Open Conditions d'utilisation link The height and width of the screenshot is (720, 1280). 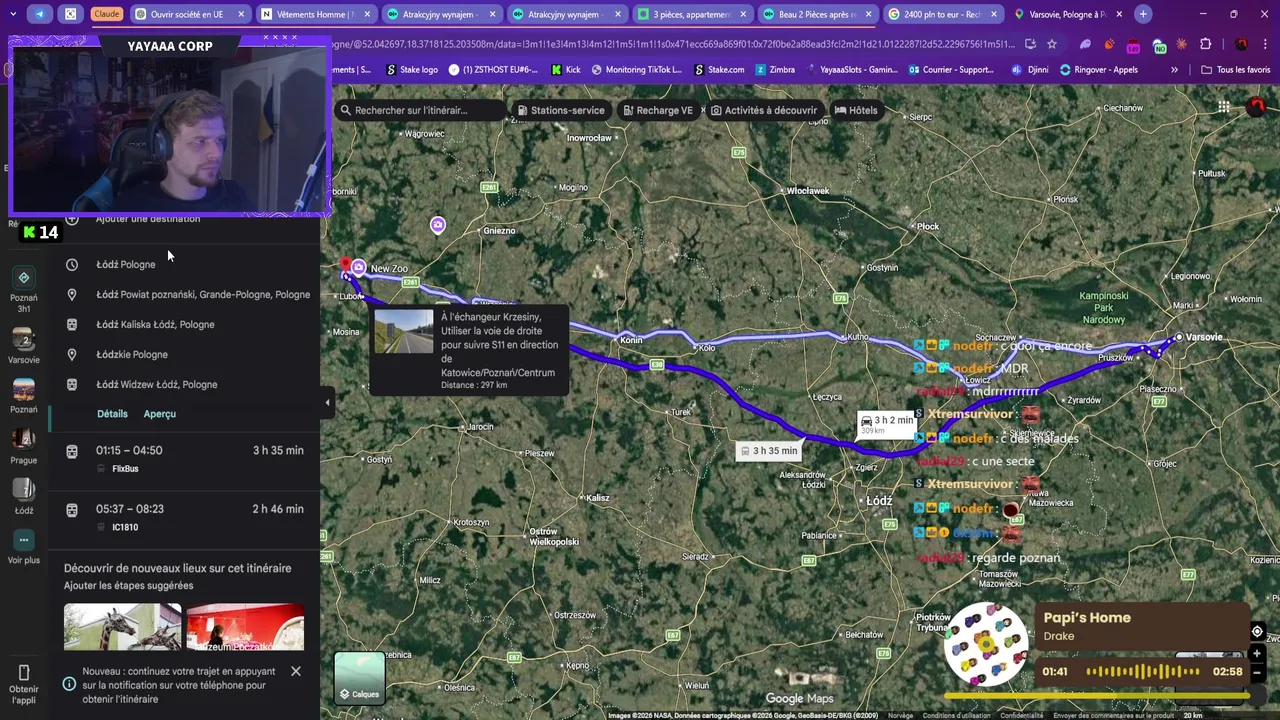(x=957, y=715)
